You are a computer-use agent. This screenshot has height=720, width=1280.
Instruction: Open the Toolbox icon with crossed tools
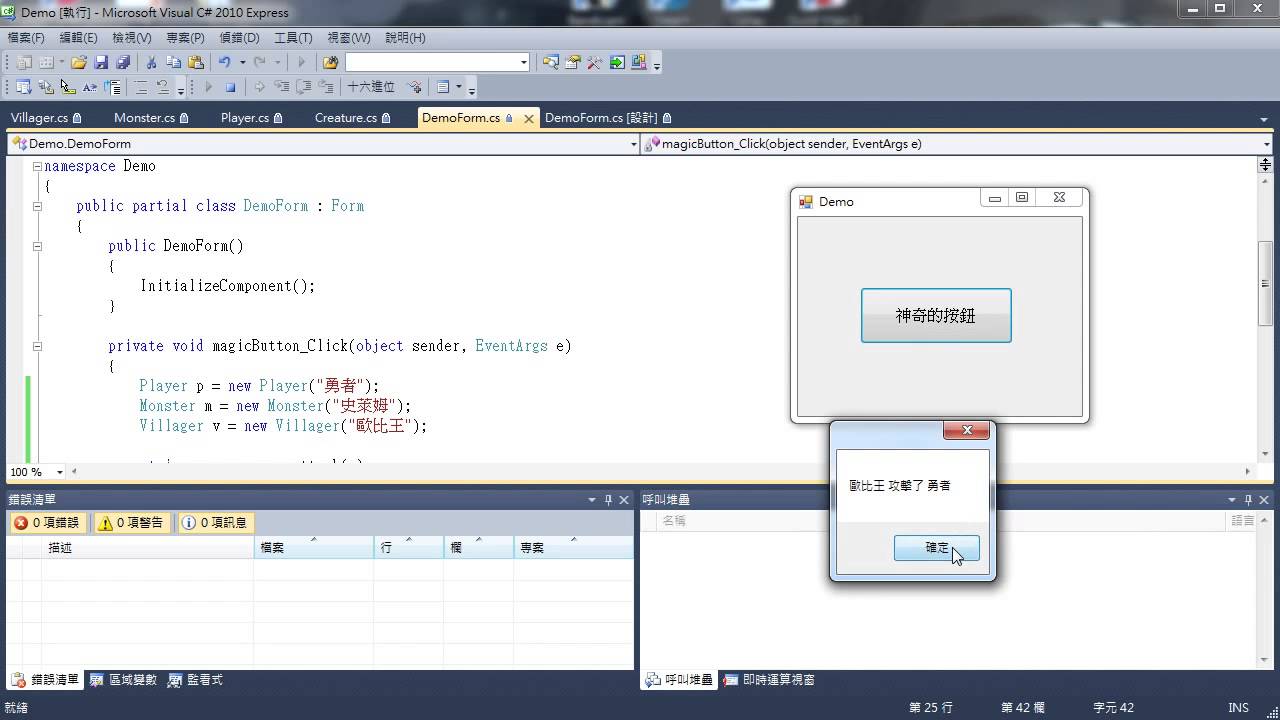coord(595,62)
